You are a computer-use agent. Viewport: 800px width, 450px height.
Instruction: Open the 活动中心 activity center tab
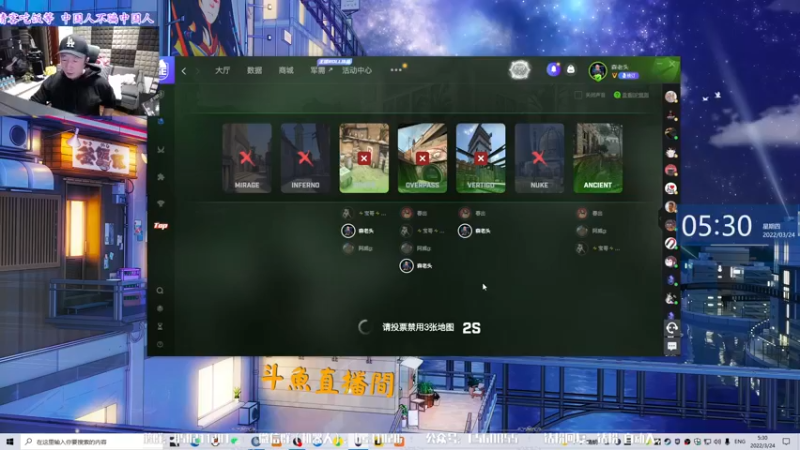pyautogui.click(x=357, y=70)
